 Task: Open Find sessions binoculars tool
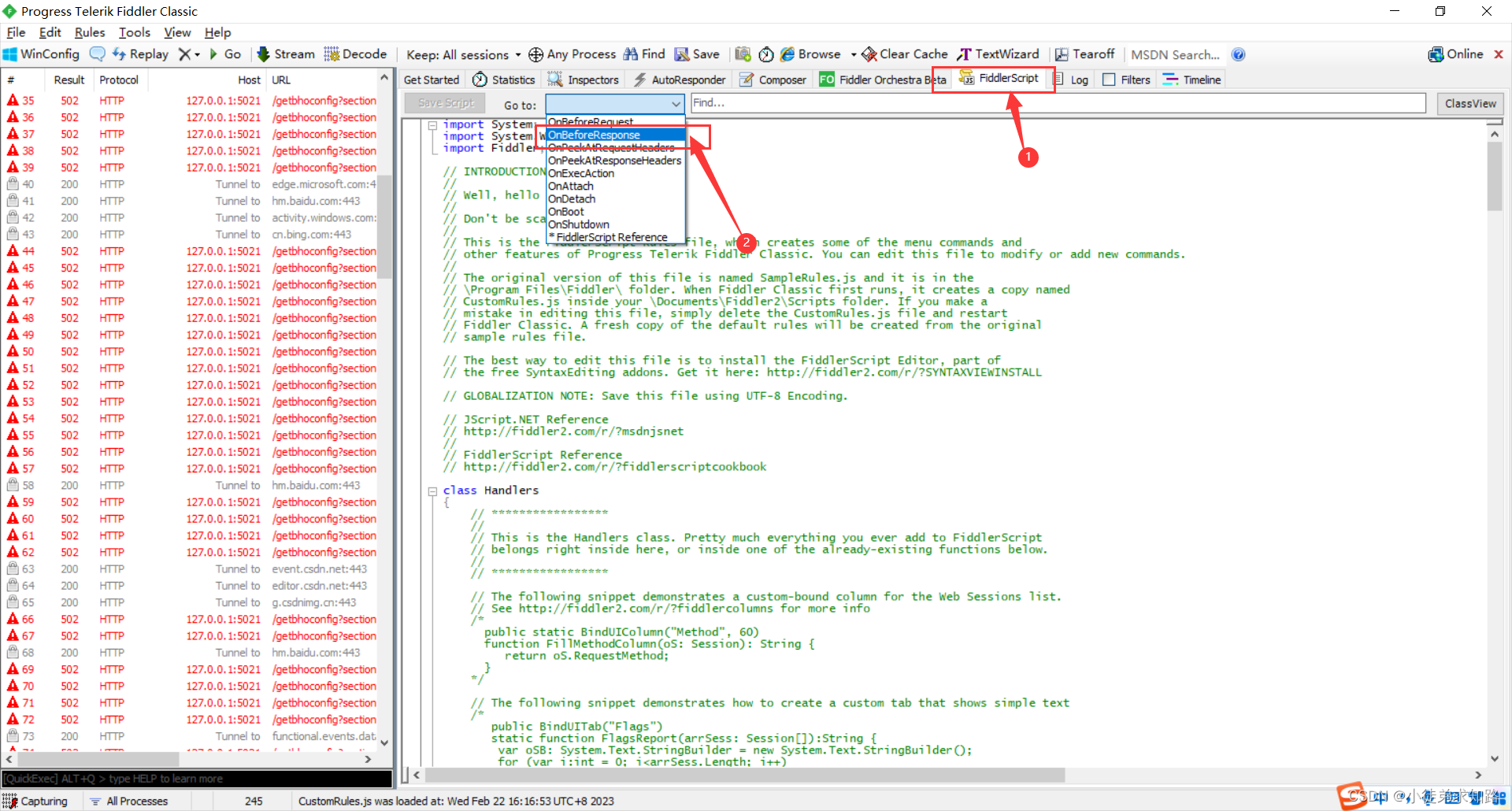tap(644, 54)
